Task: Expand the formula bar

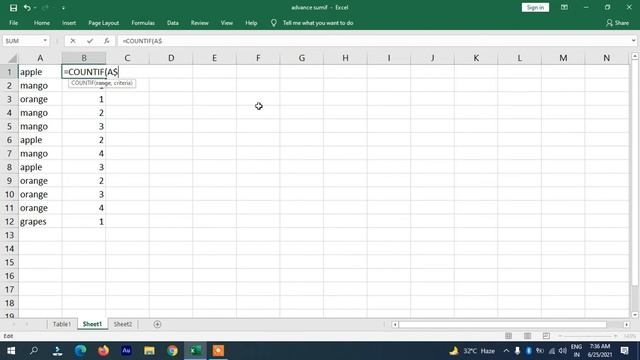Action: click(633, 40)
